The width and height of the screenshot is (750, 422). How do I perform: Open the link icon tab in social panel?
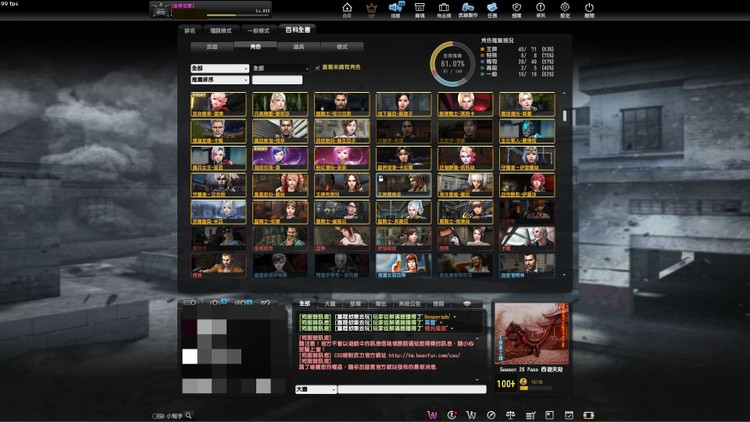point(266,302)
